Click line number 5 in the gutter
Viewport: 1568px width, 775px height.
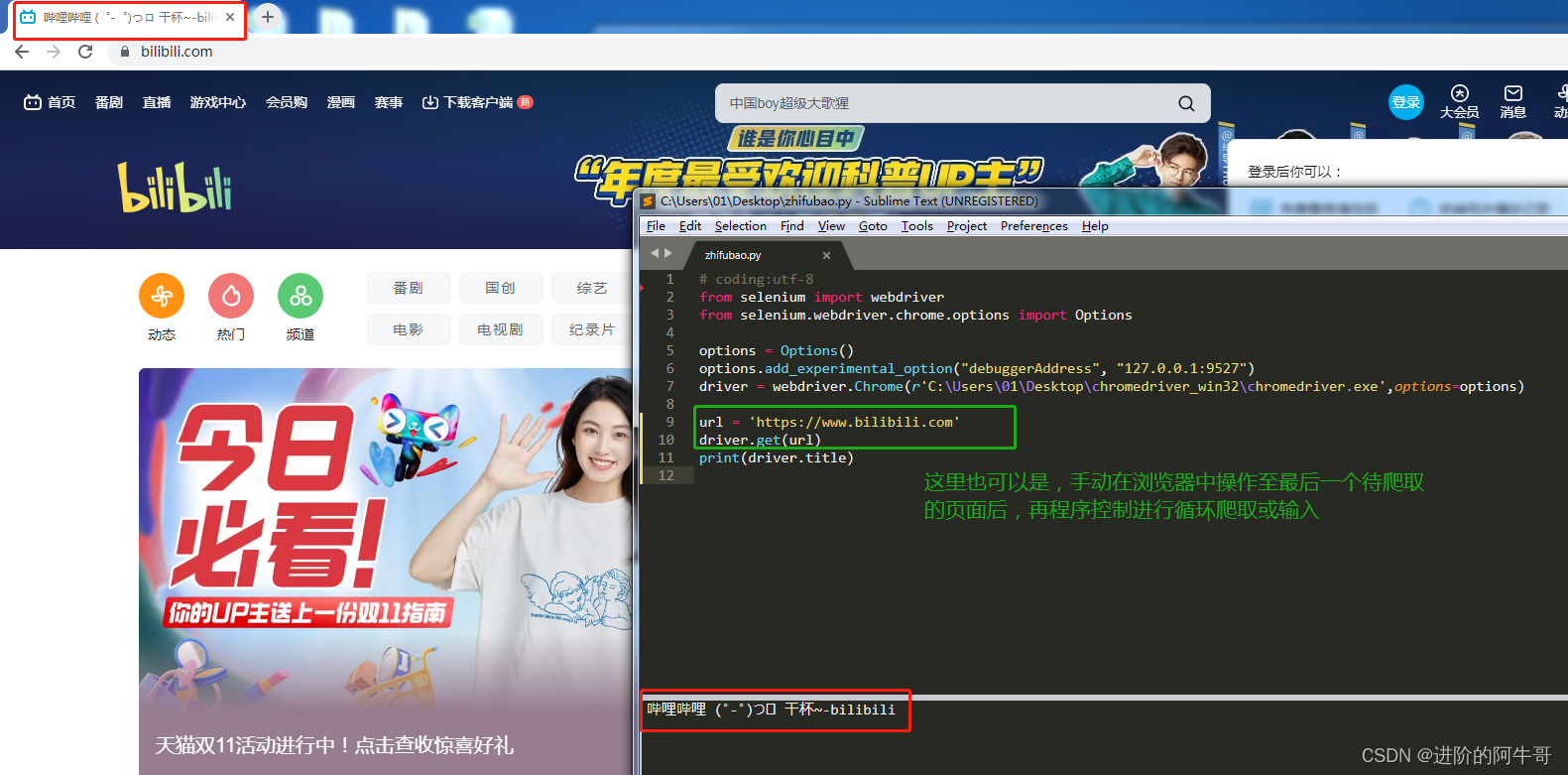(x=669, y=350)
